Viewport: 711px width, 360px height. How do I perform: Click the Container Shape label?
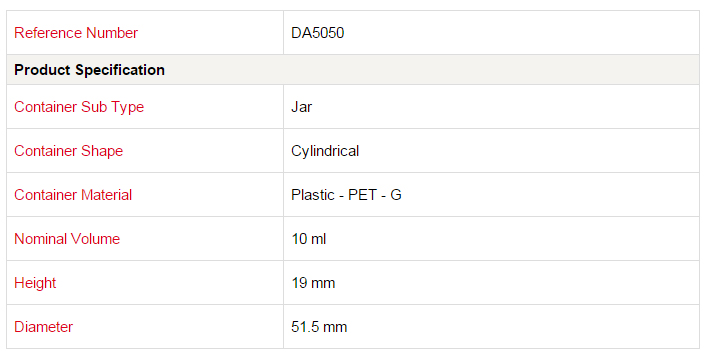pyautogui.click(x=68, y=151)
